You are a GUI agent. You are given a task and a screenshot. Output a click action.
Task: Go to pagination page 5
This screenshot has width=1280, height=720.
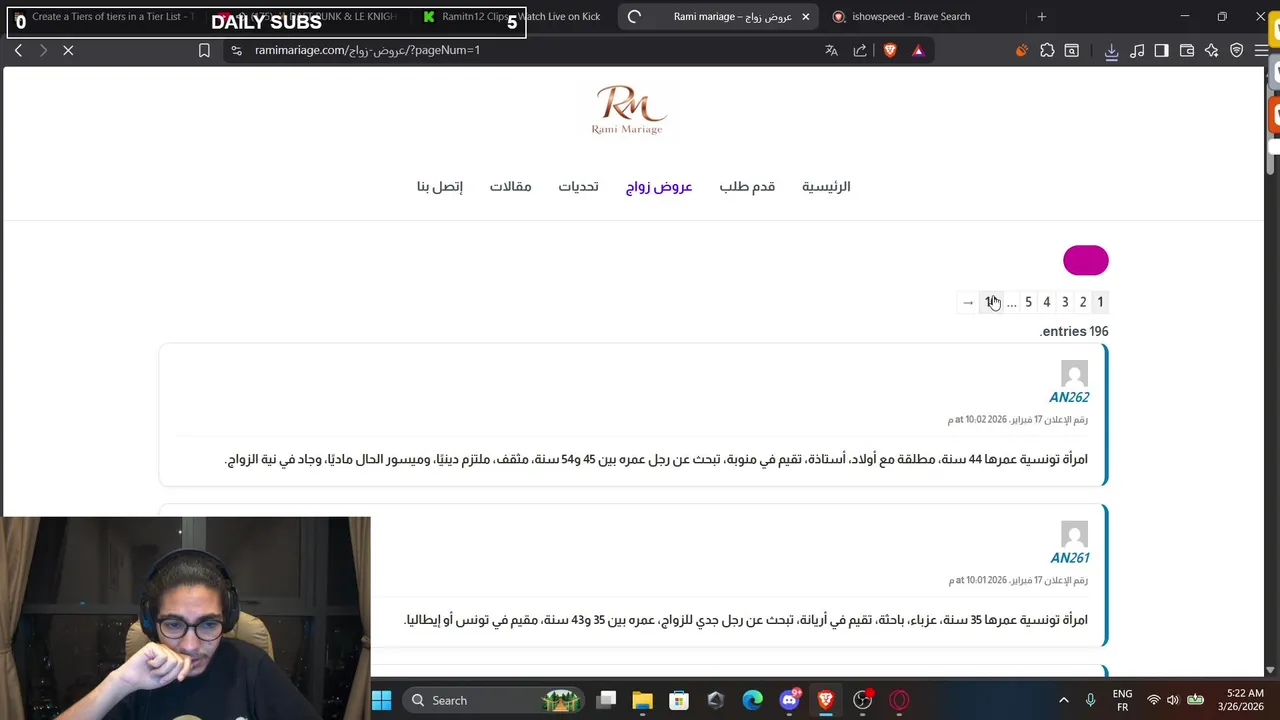[x=1028, y=302]
